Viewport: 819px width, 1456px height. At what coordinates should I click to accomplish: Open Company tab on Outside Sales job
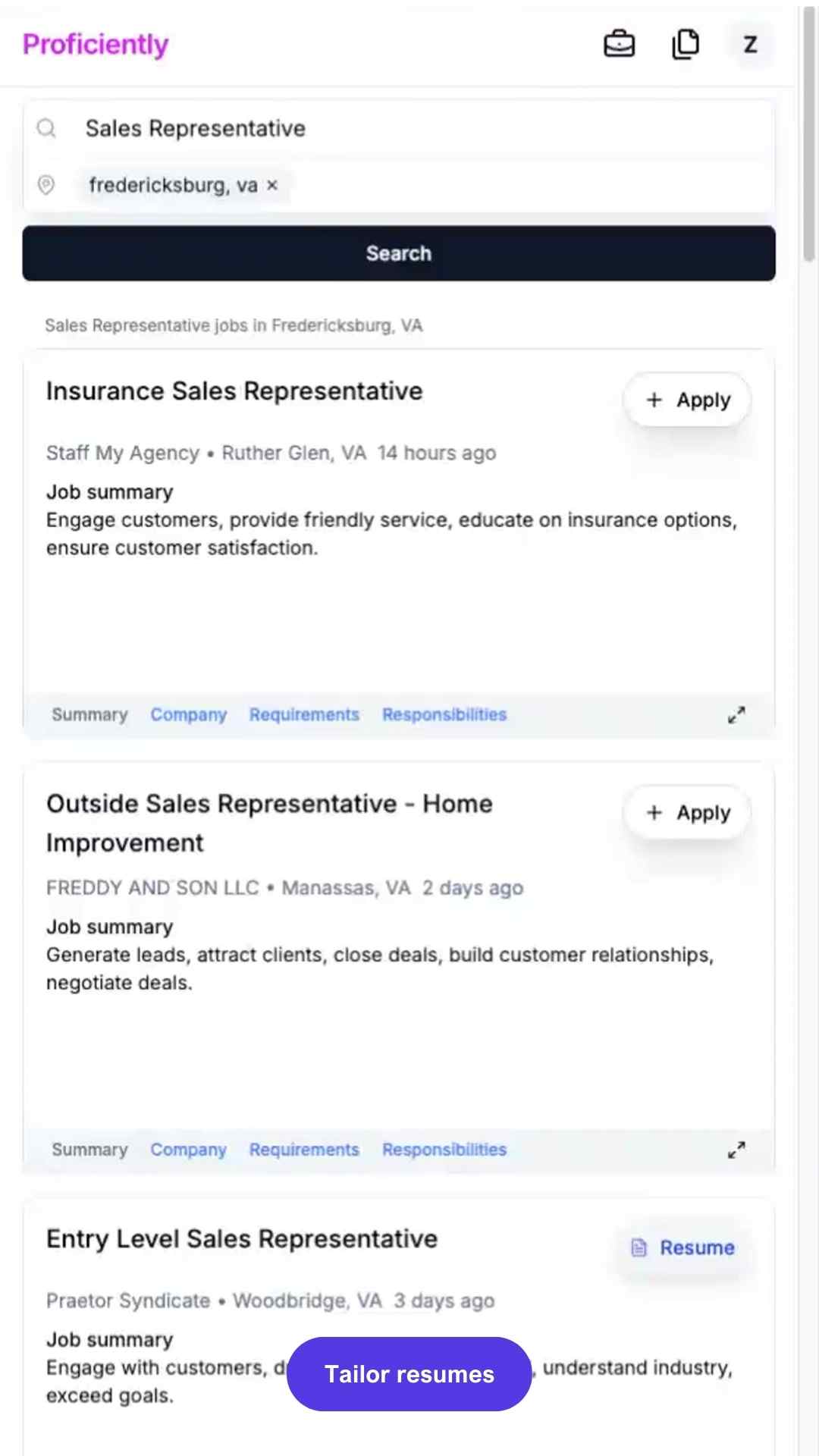pos(189,1150)
